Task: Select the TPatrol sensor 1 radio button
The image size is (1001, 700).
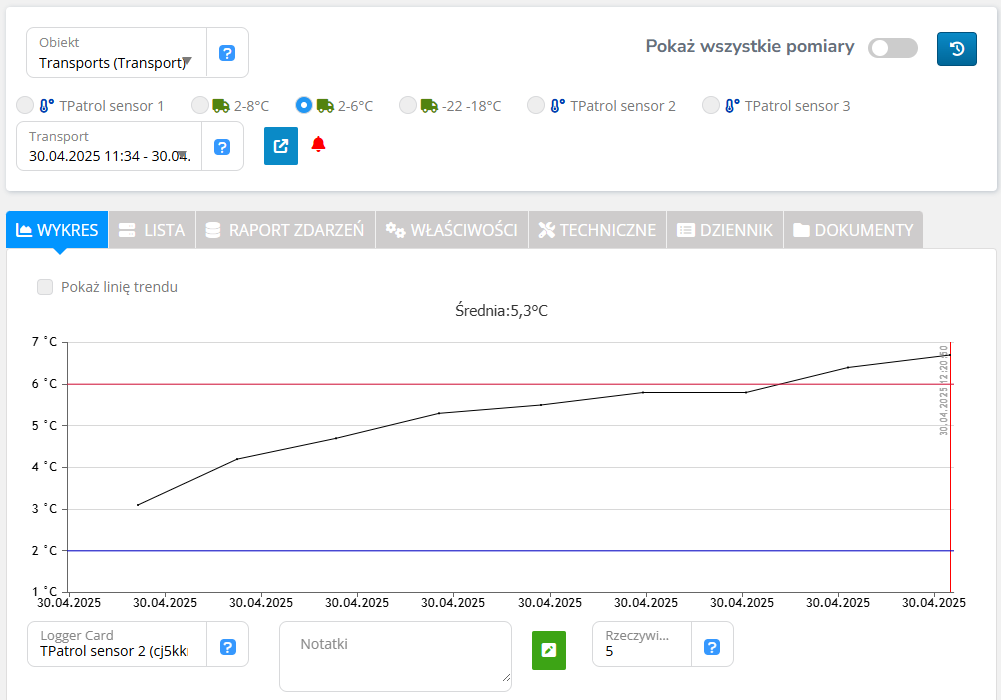Action: (25, 105)
